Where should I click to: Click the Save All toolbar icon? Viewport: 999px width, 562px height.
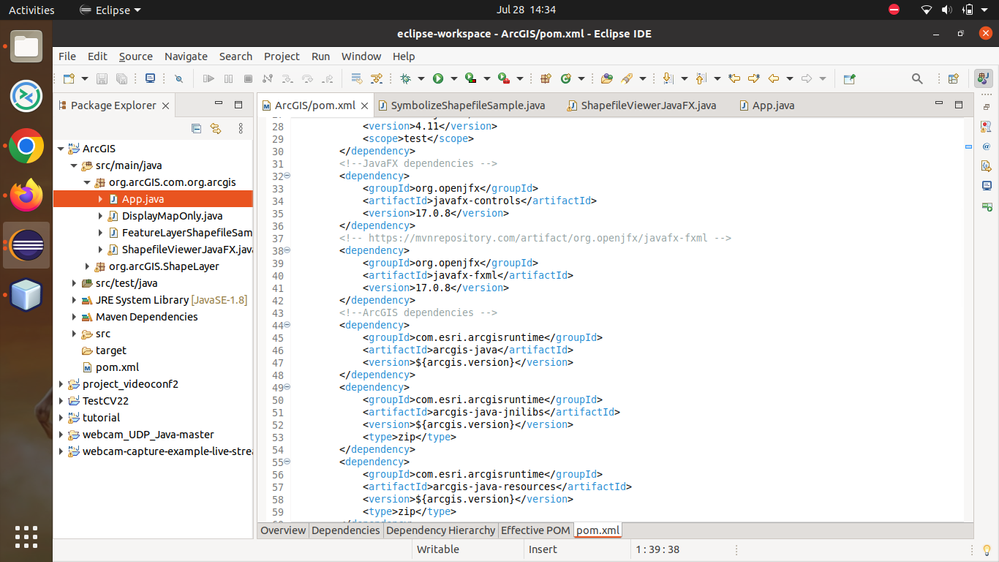(121, 78)
